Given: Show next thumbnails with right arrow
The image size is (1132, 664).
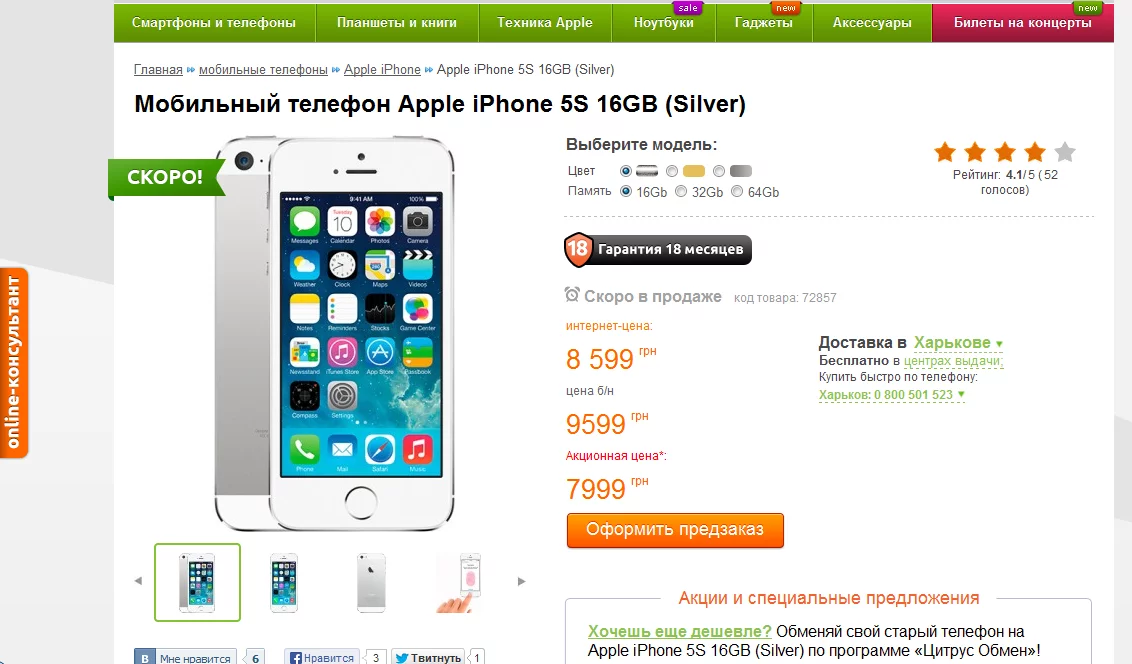Looking at the screenshot, I should pos(521,581).
